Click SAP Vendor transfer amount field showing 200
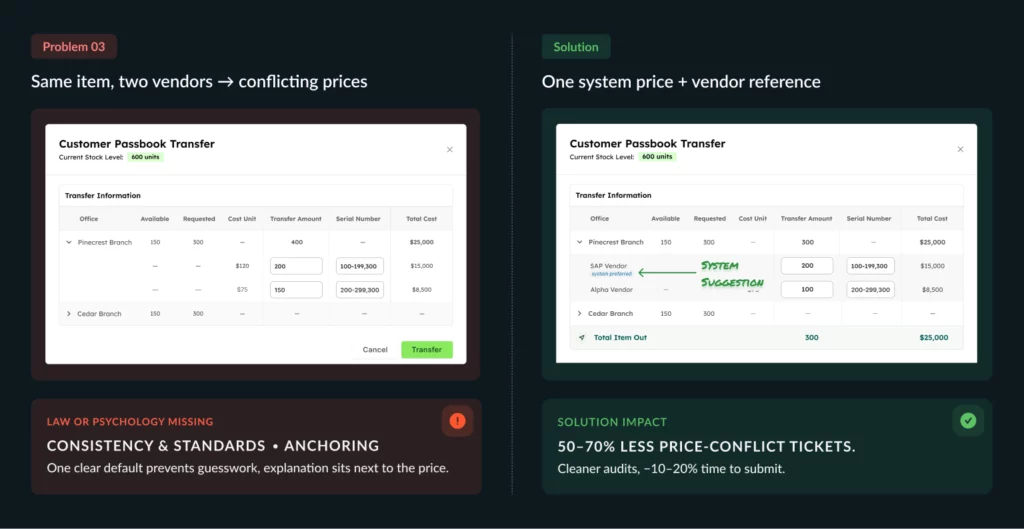The width and height of the screenshot is (1024, 529). 807,266
